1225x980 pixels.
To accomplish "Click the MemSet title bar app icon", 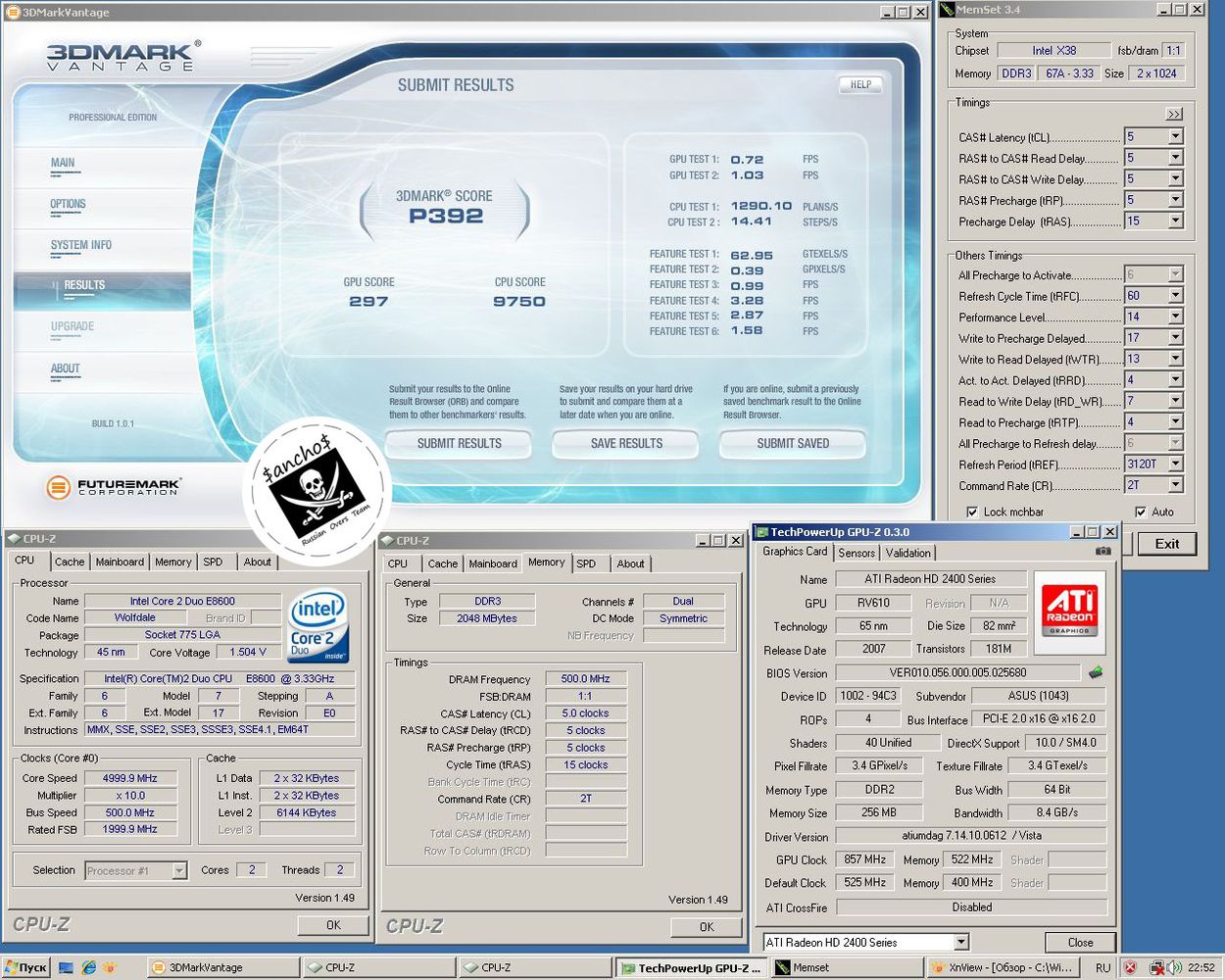I will click(947, 10).
